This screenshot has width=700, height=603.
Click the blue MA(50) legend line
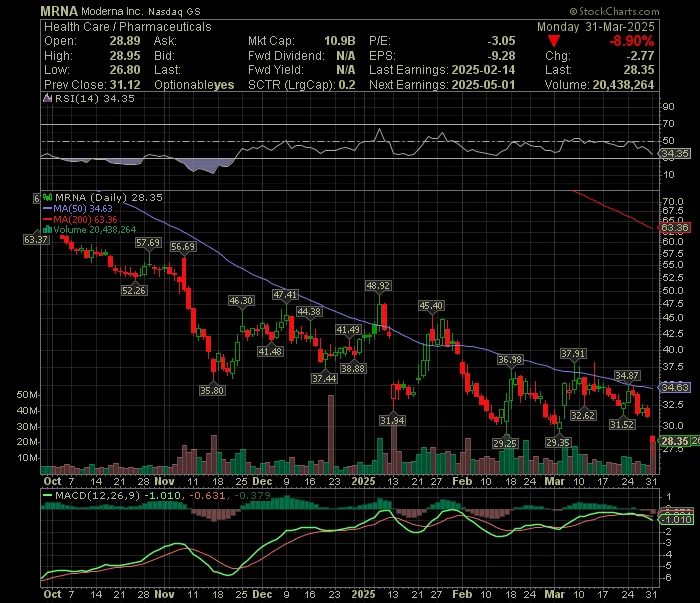47,208
